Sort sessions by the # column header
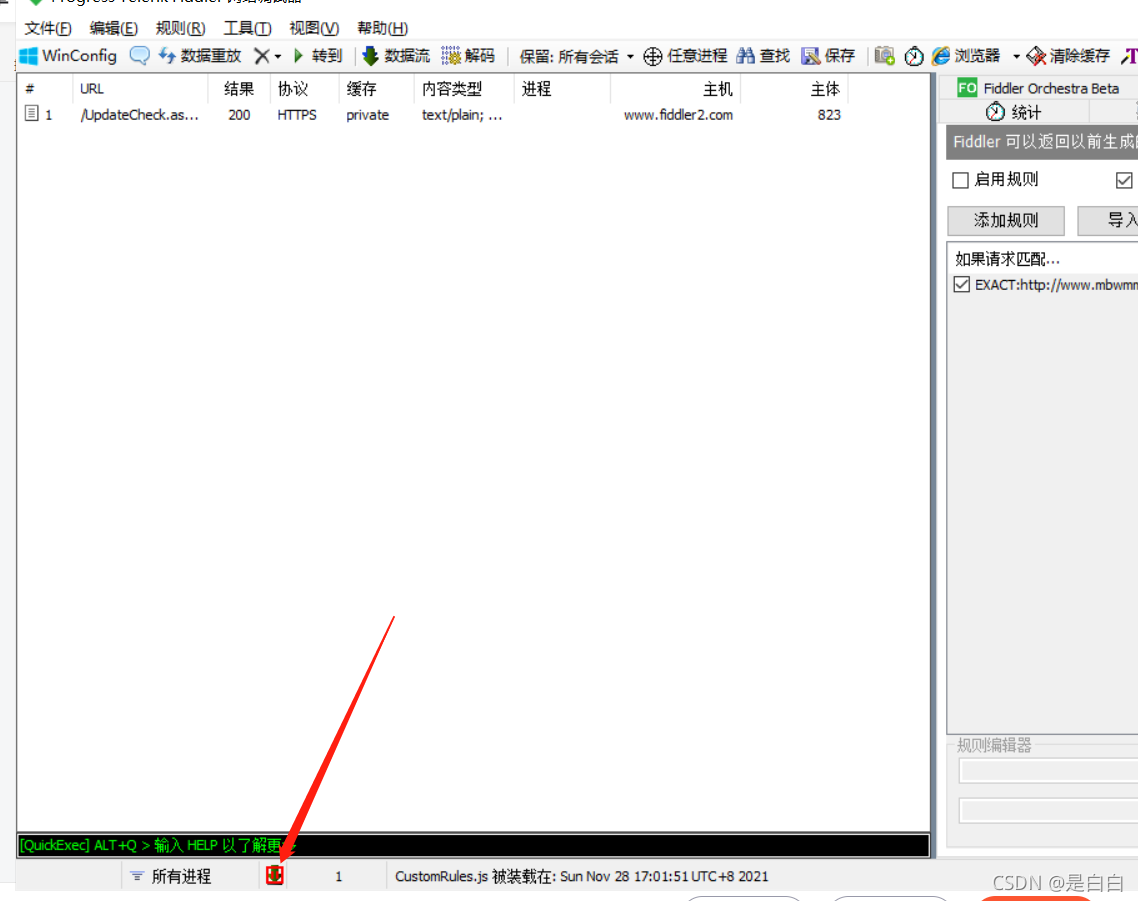 [x=45, y=89]
